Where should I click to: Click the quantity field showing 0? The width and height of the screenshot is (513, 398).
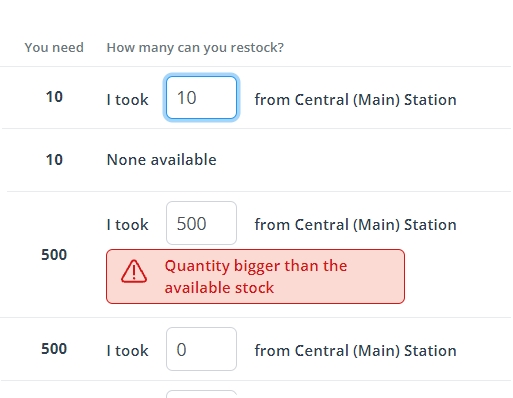(201, 349)
